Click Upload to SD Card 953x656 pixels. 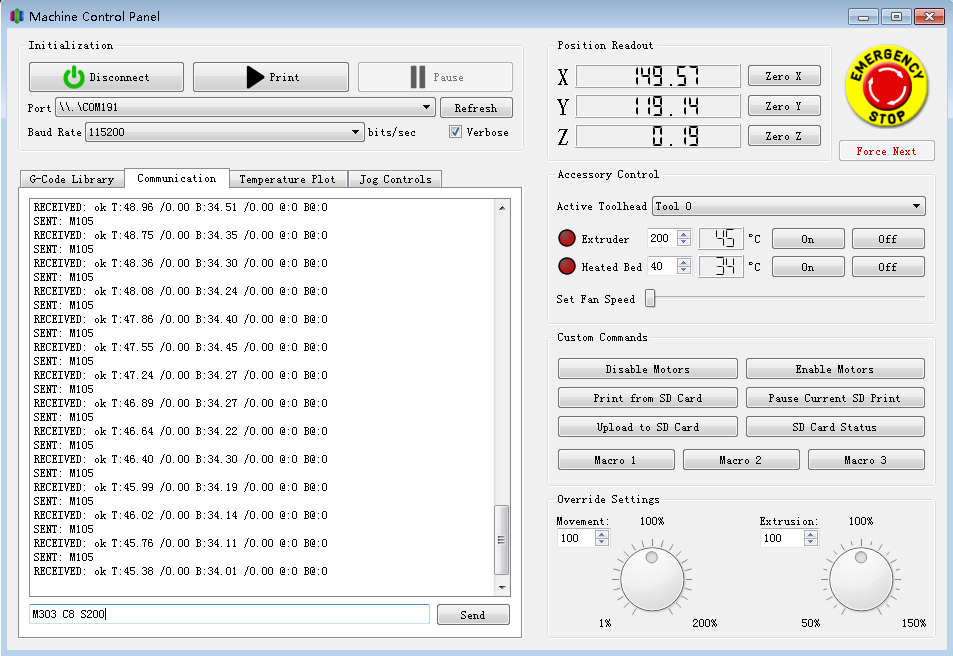point(647,427)
